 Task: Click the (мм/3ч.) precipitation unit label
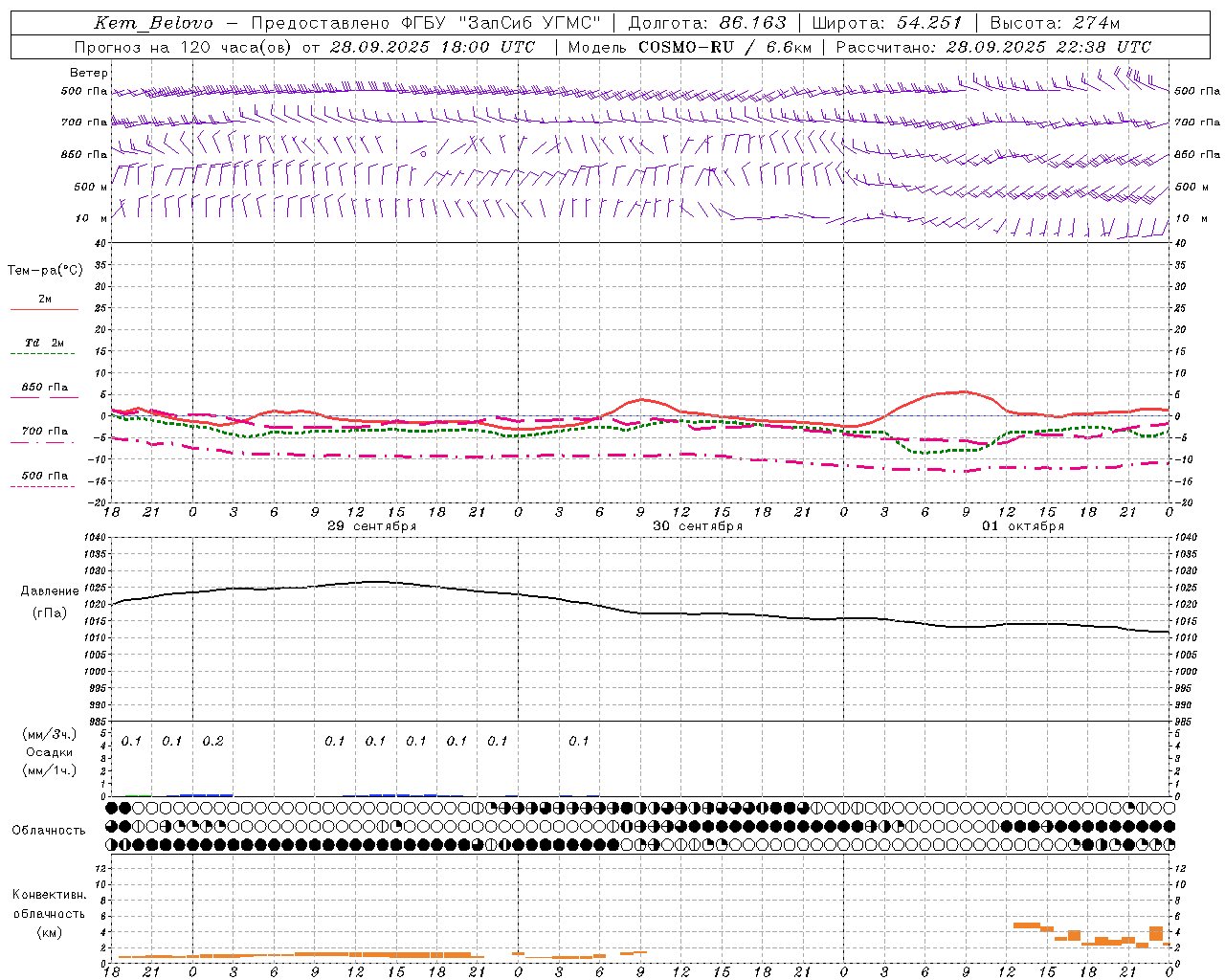click(x=50, y=734)
